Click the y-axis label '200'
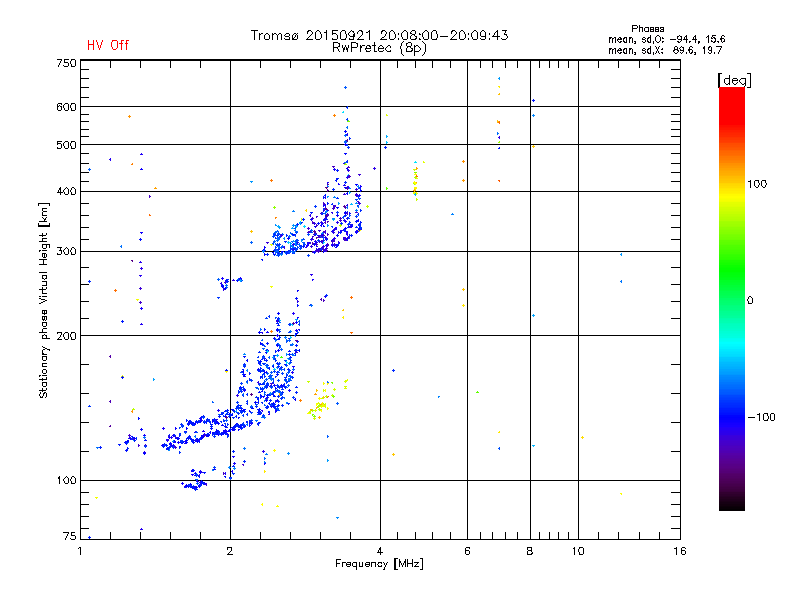Screen dimensions: 800x600 [66, 336]
